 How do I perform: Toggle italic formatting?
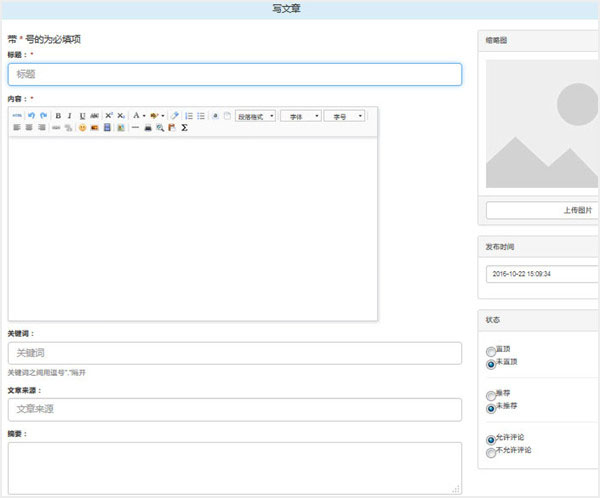tap(70, 116)
